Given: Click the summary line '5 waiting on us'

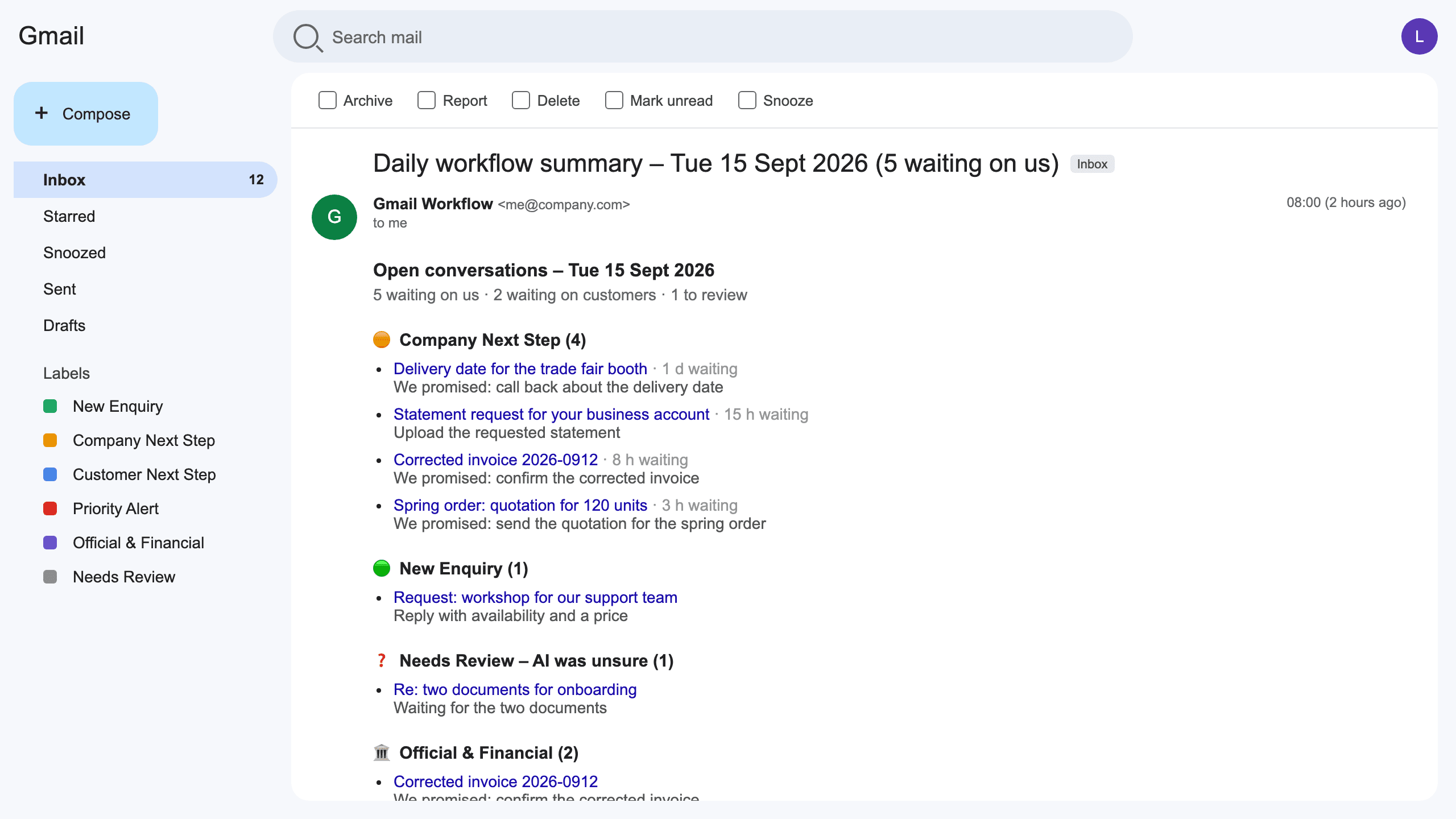Looking at the screenshot, I should pyautogui.click(x=426, y=295).
